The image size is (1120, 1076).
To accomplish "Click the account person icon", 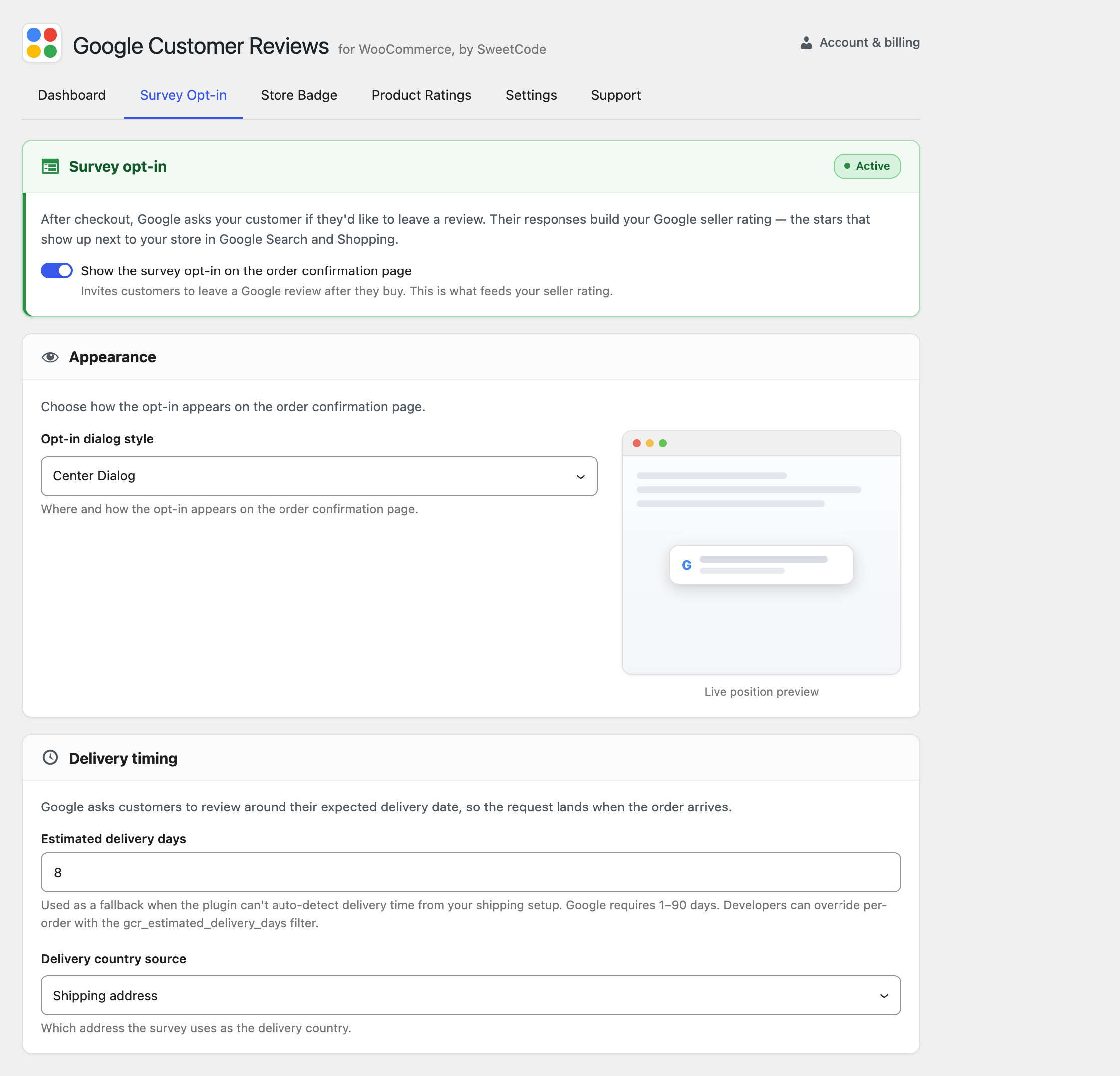I will 806,43.
